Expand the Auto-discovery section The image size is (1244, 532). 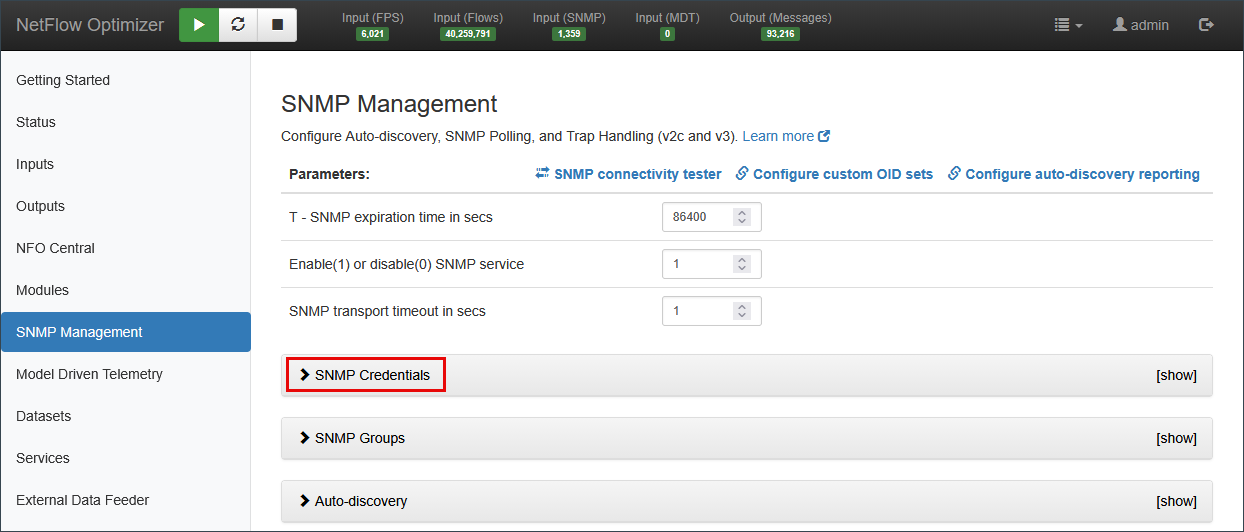coord(360,501)
